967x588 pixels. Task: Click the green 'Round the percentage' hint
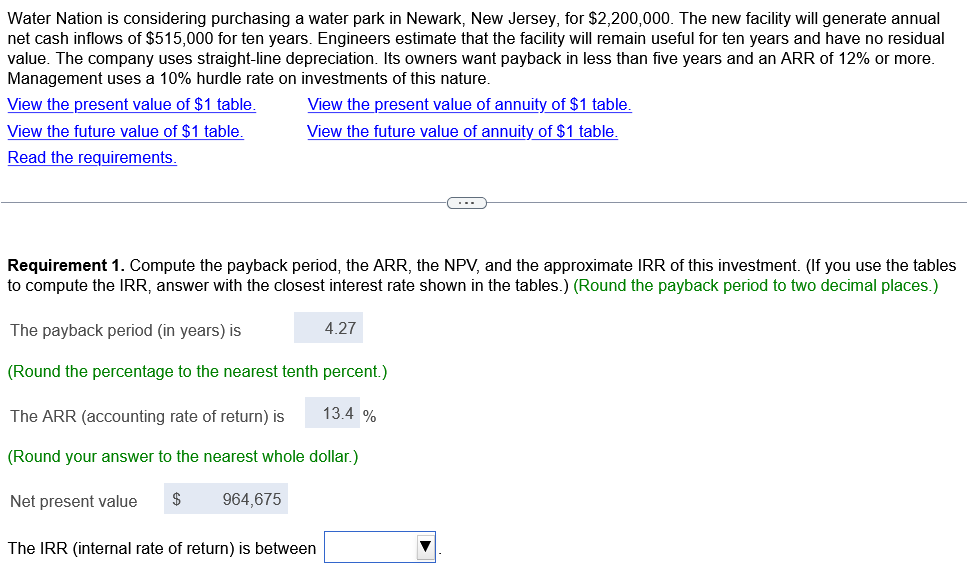197,371
